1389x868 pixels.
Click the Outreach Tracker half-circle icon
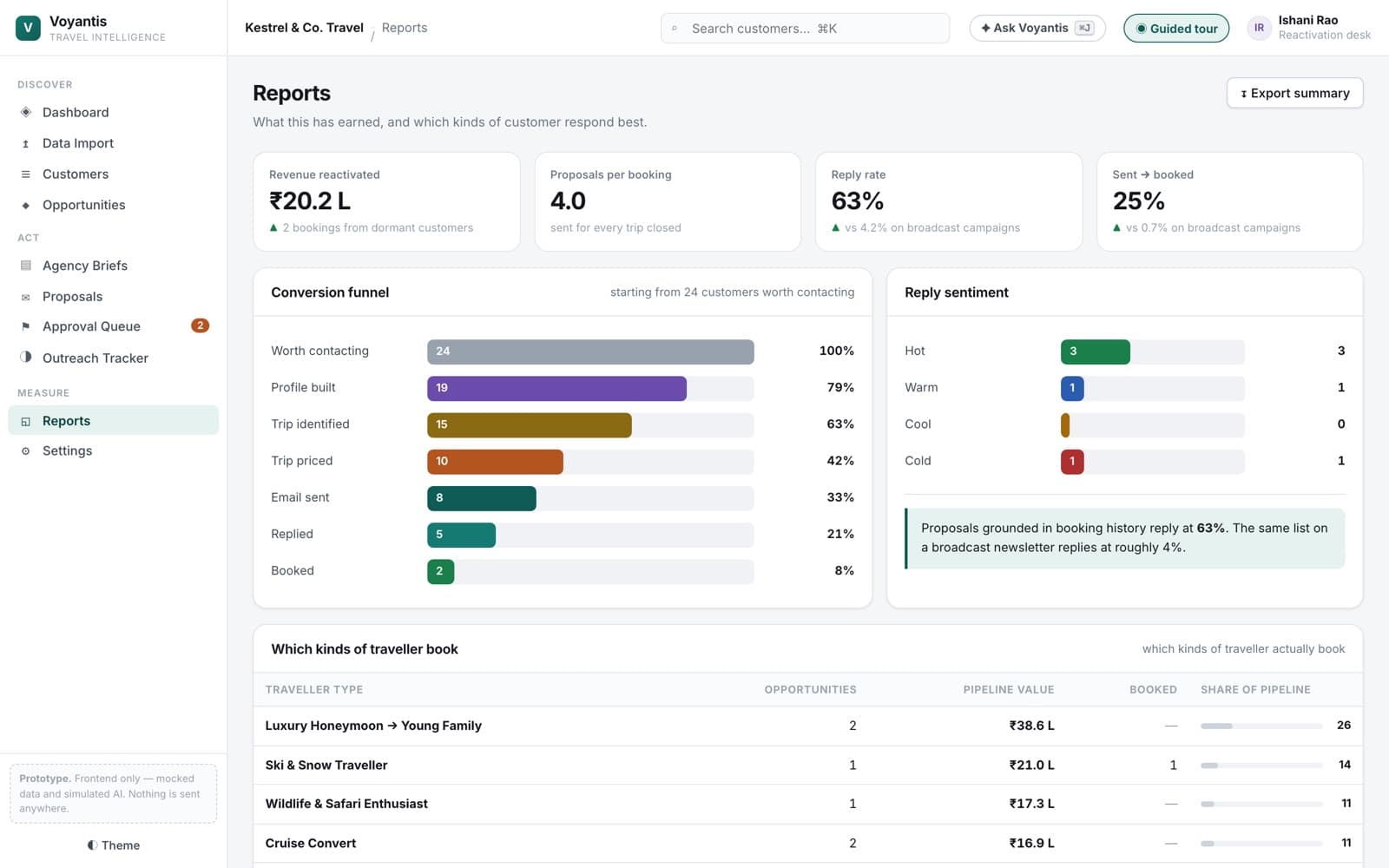tap(26, 358)
